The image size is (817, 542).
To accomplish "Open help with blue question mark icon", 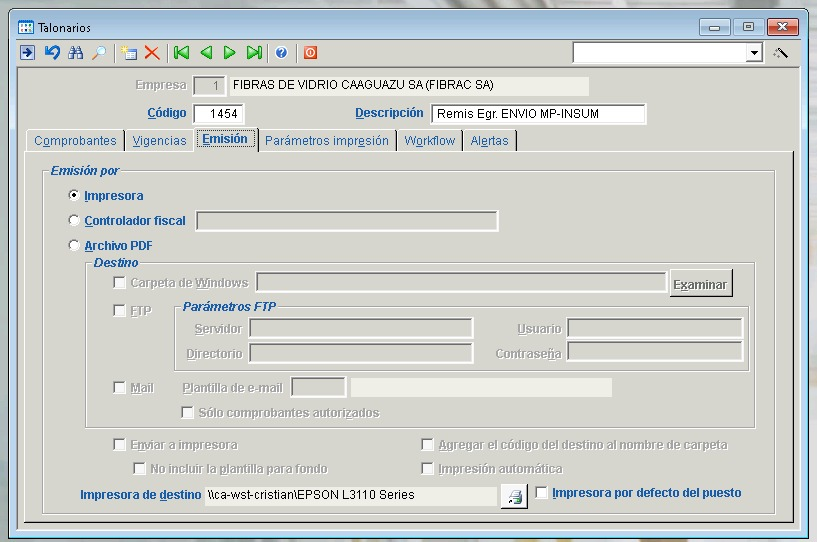I will 281,53.
